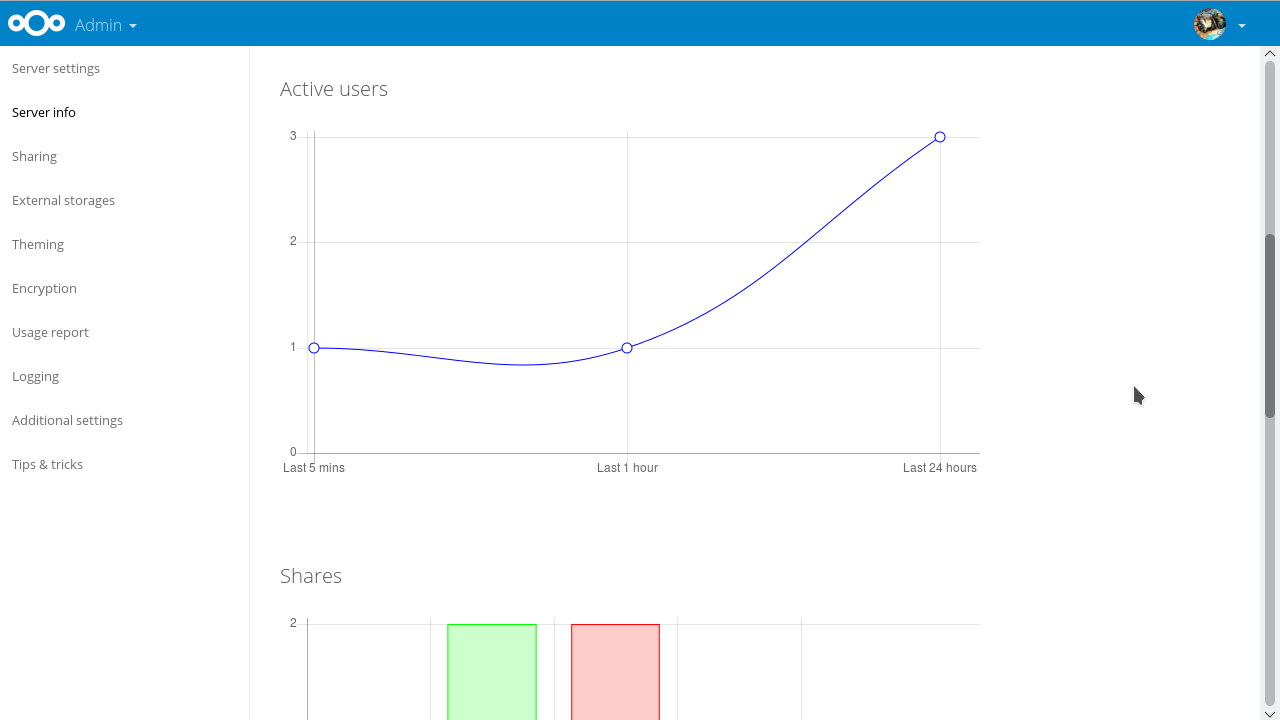Click the vertical scrollbar thumb
This screenshot has height=720, width=1280.
click(1270, 325)
